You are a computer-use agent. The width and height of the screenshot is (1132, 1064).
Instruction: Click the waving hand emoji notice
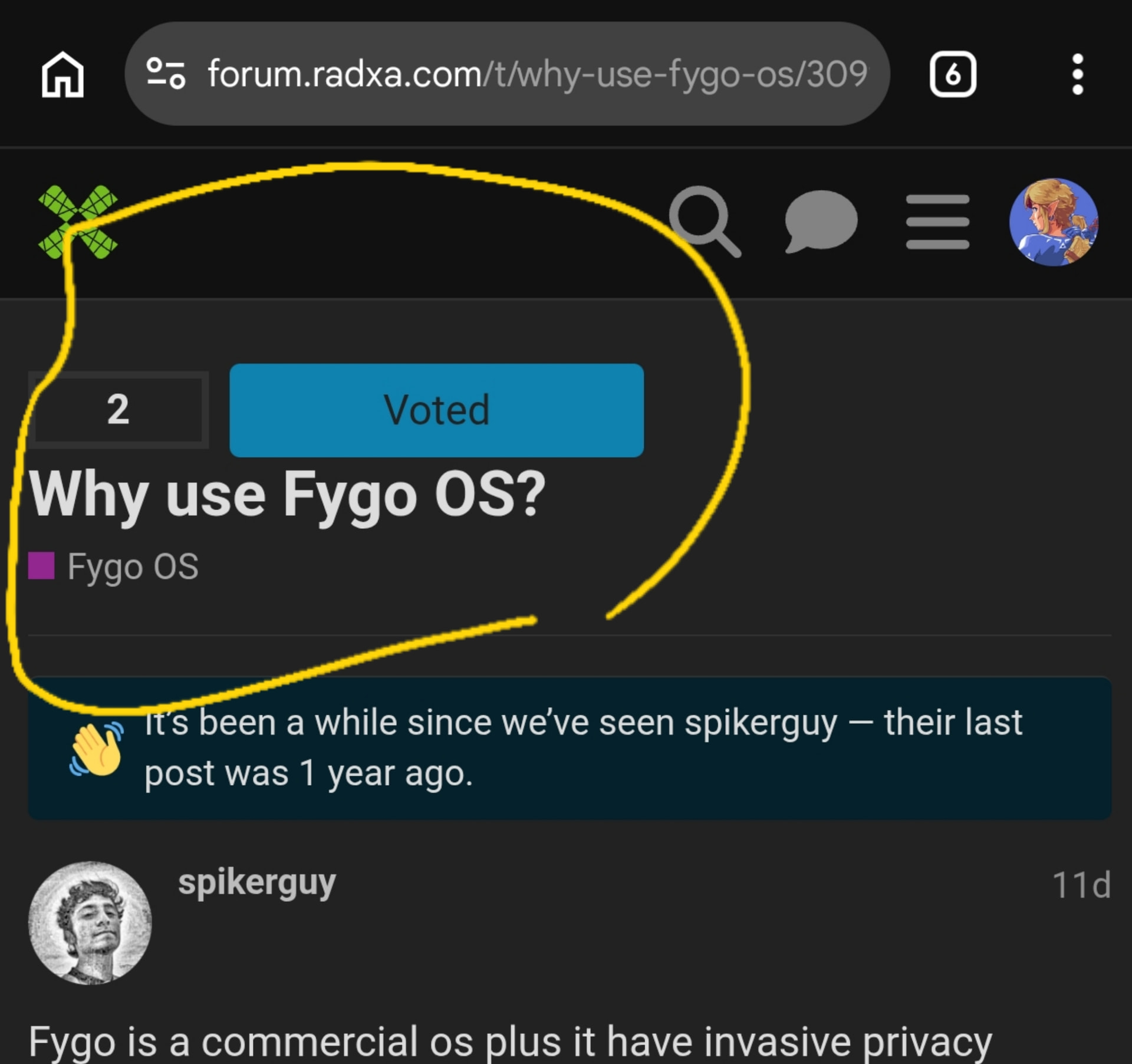(x=97, y=749)
